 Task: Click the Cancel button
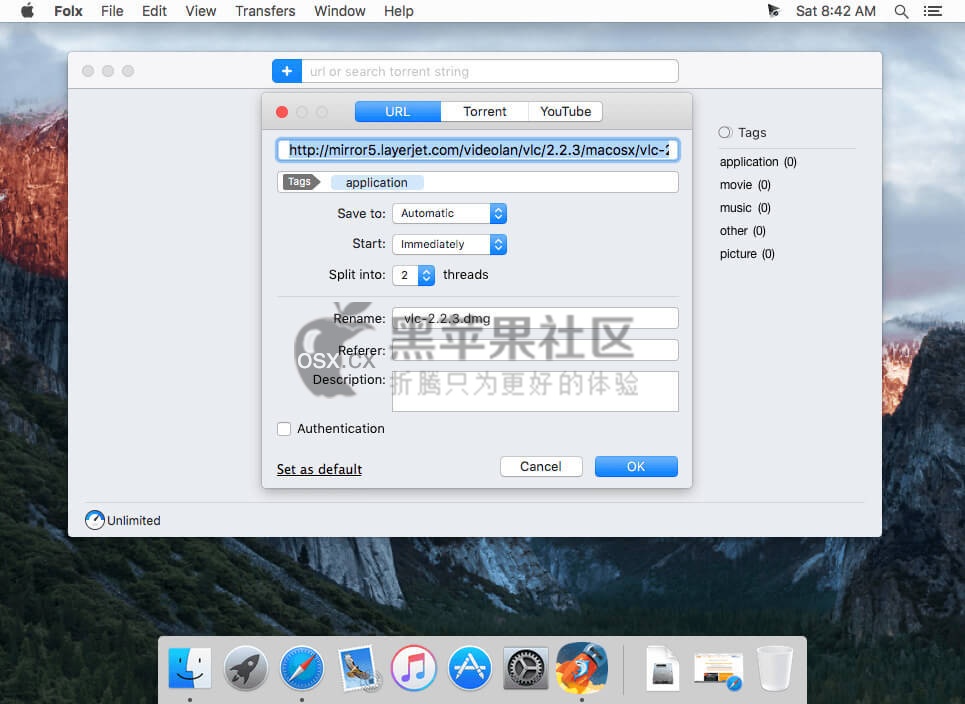pyautogui.click(x=541, y=466)
